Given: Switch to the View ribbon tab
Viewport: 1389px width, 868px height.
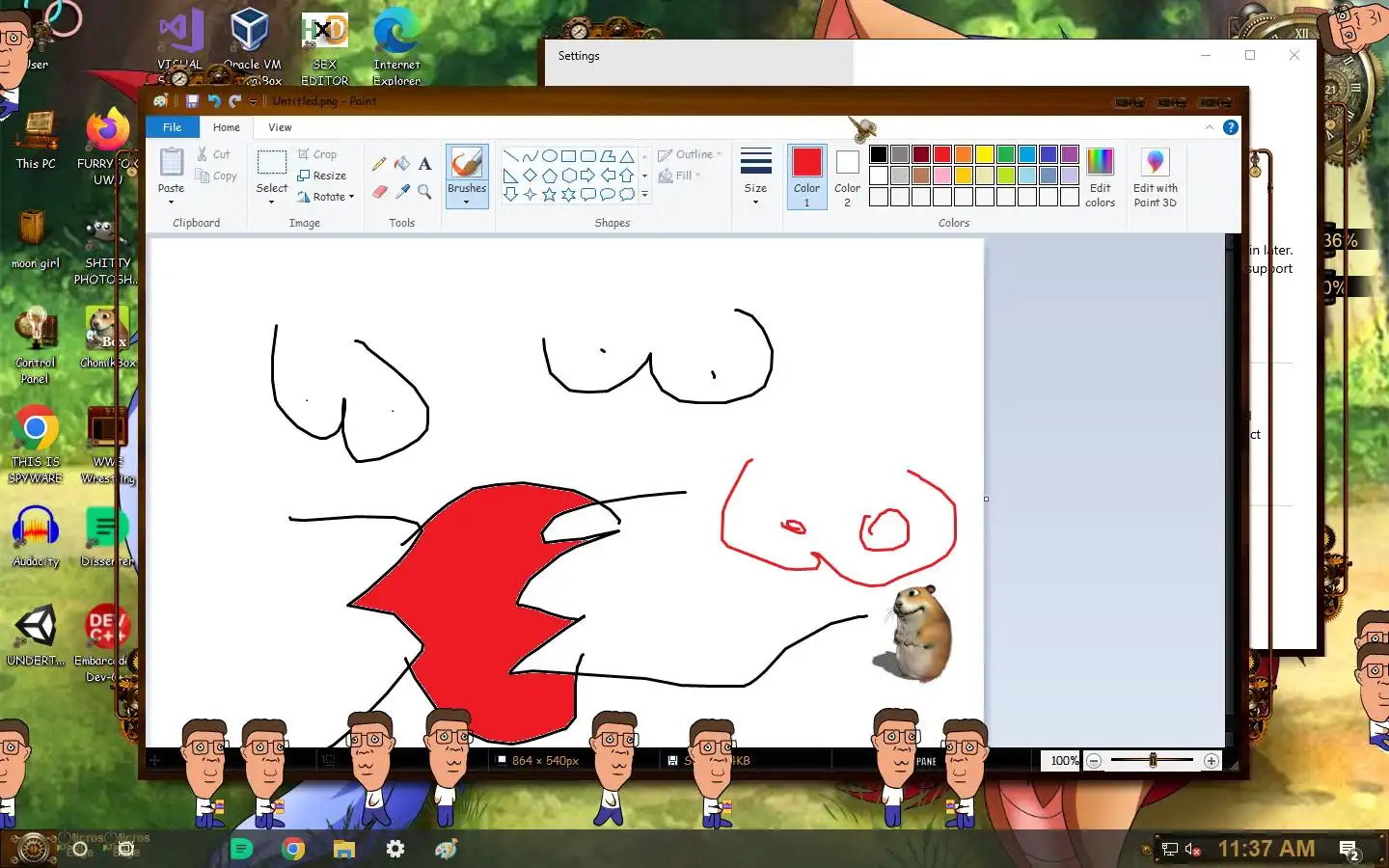Looking at the screenshot, I should 280,127.
